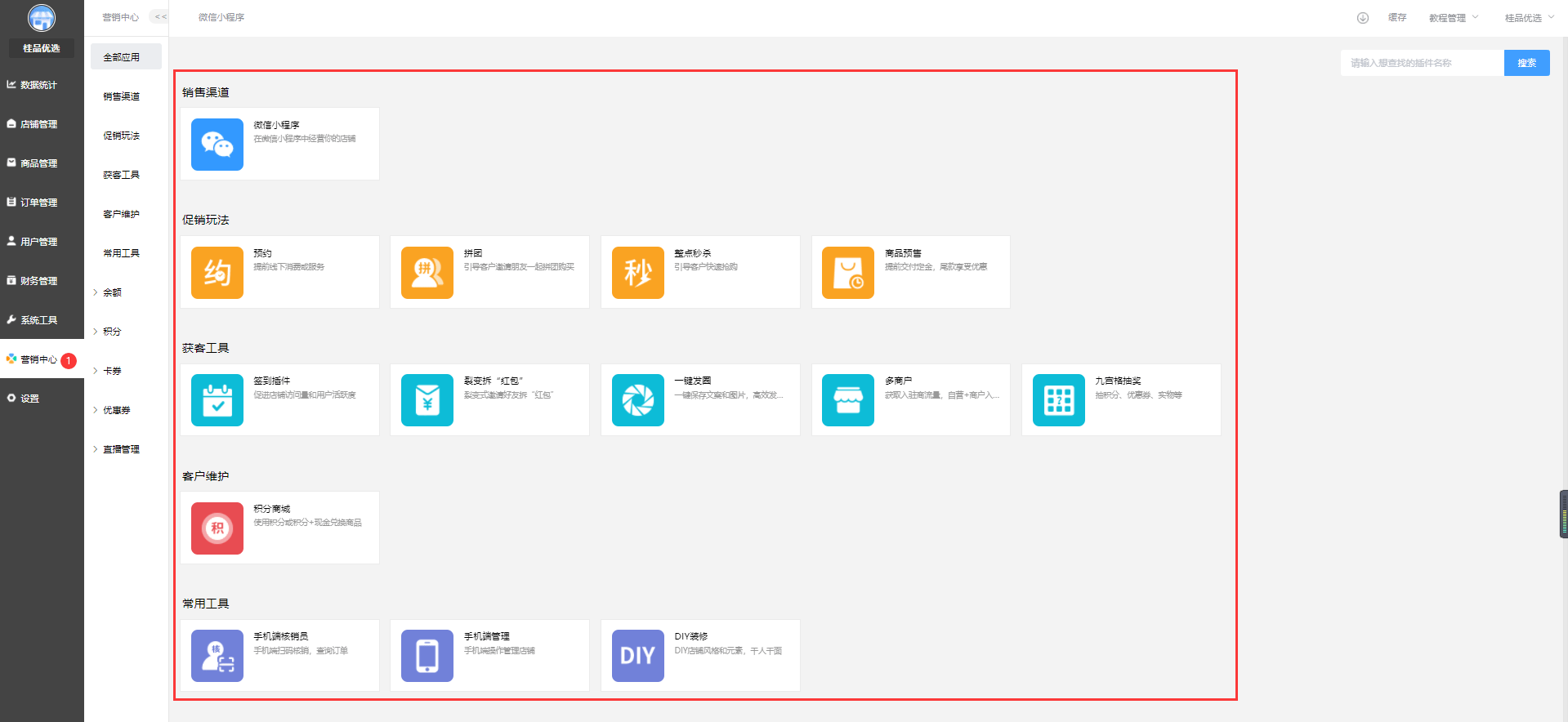Screen dimensions: 1568x722
Task: Open 数据统计 in the main sidebar
Action: click(x=42, y=85)
